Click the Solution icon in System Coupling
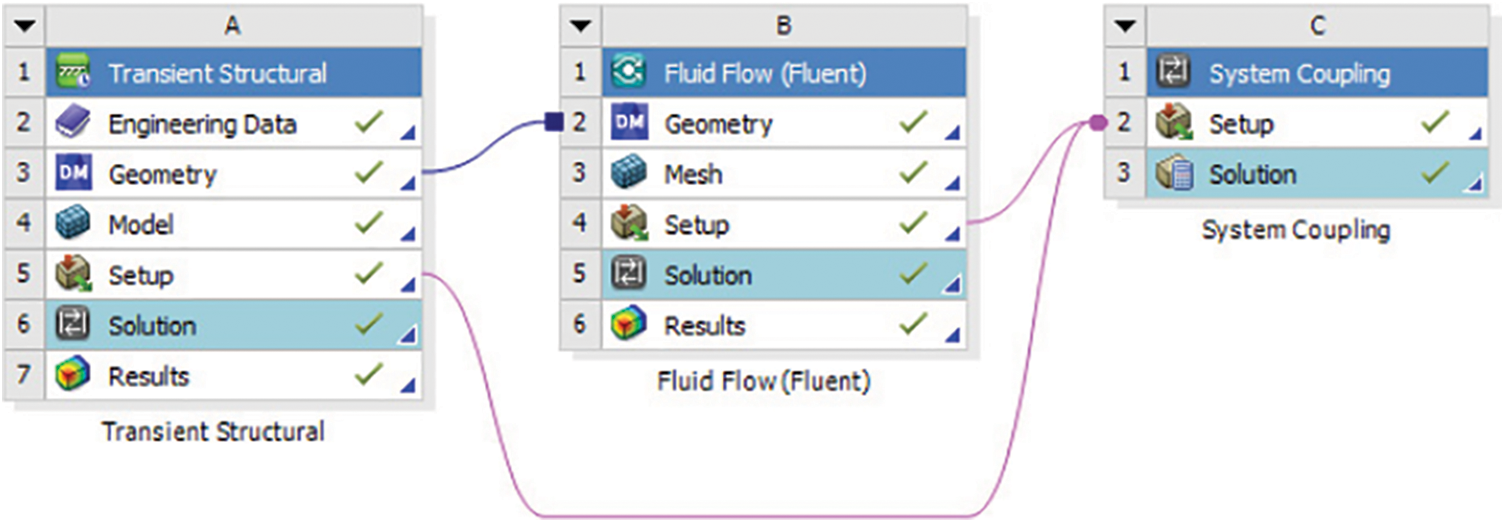This screenshot has width=1505, height=523. (1173, 175)
